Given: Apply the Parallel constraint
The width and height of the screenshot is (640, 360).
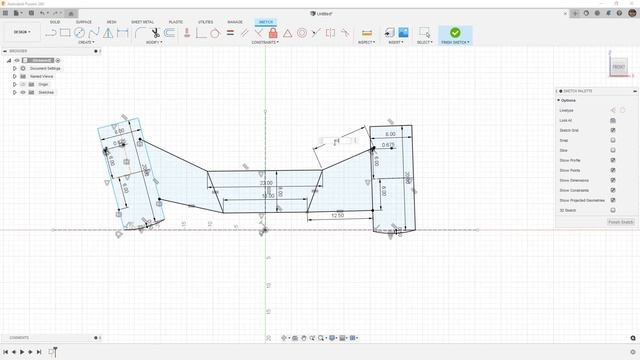Looking at the screenshot, I should tap(244, 33).
